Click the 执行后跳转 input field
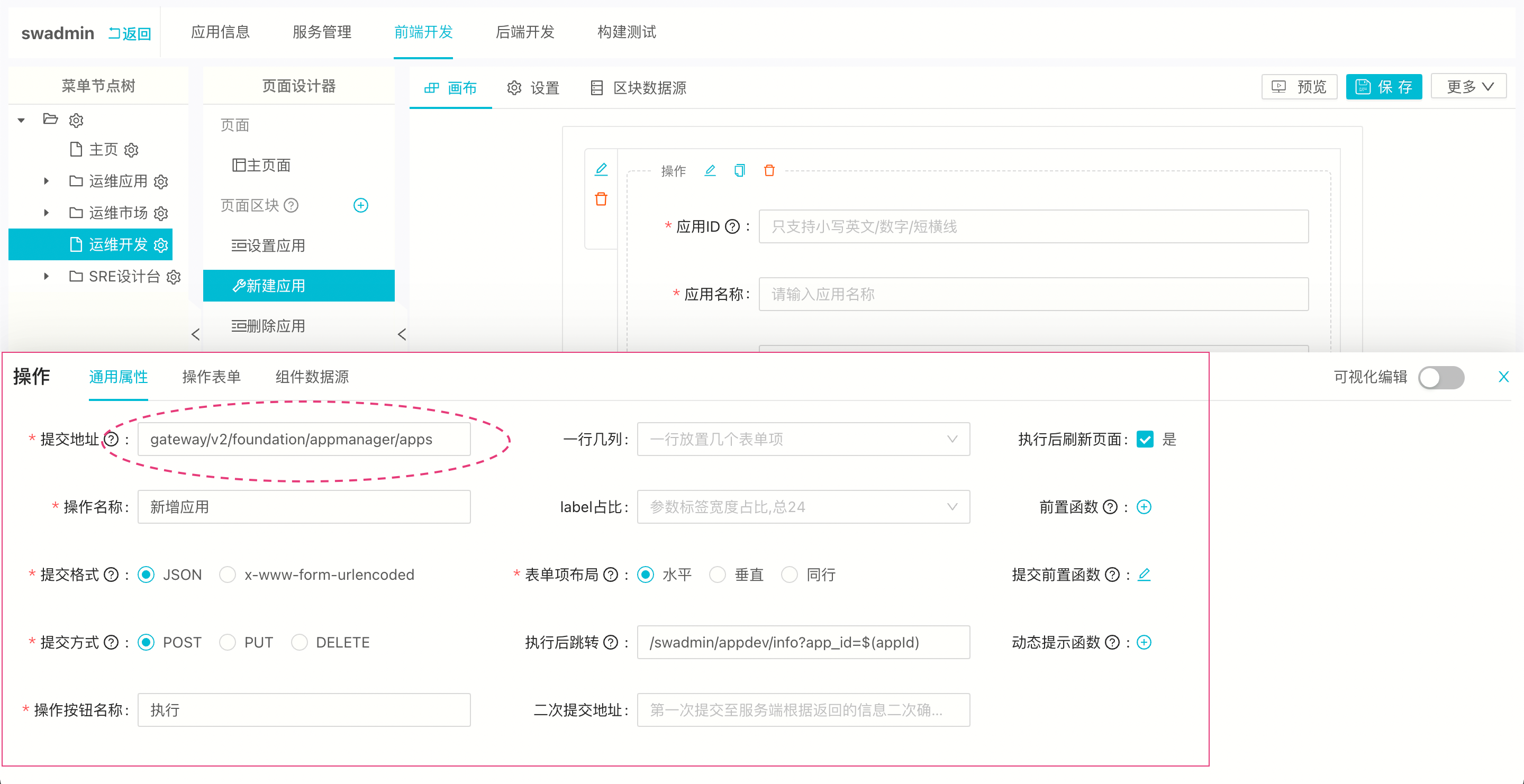1524x784 pixels. [x=803, y=642]
